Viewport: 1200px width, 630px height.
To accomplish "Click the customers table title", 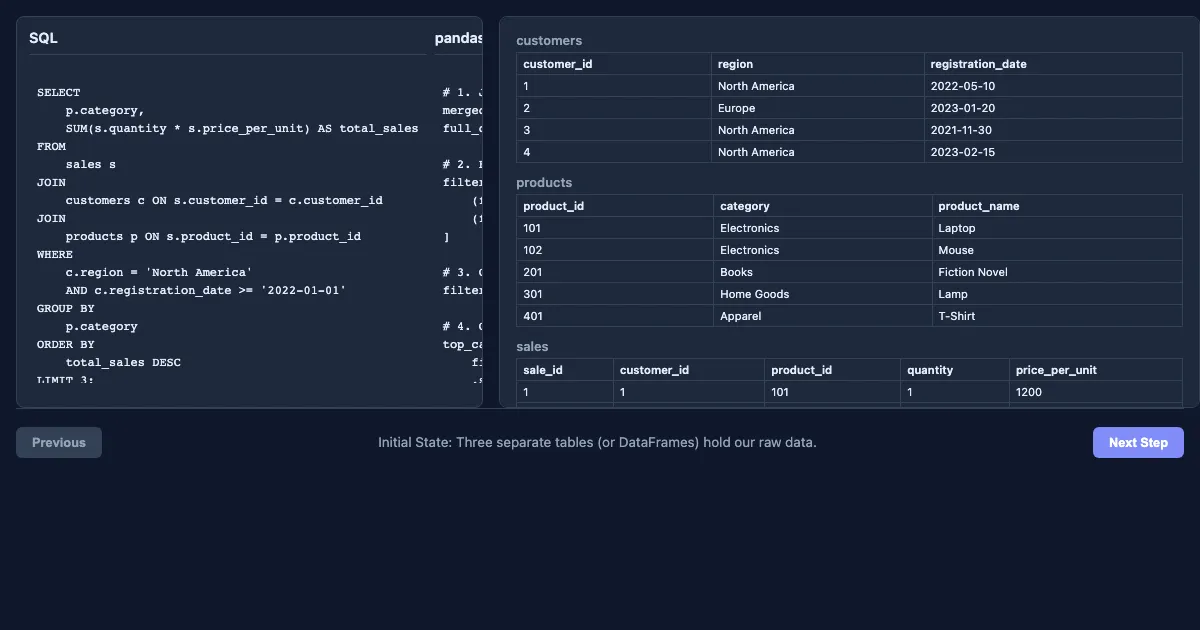I will tap(549, 41).
